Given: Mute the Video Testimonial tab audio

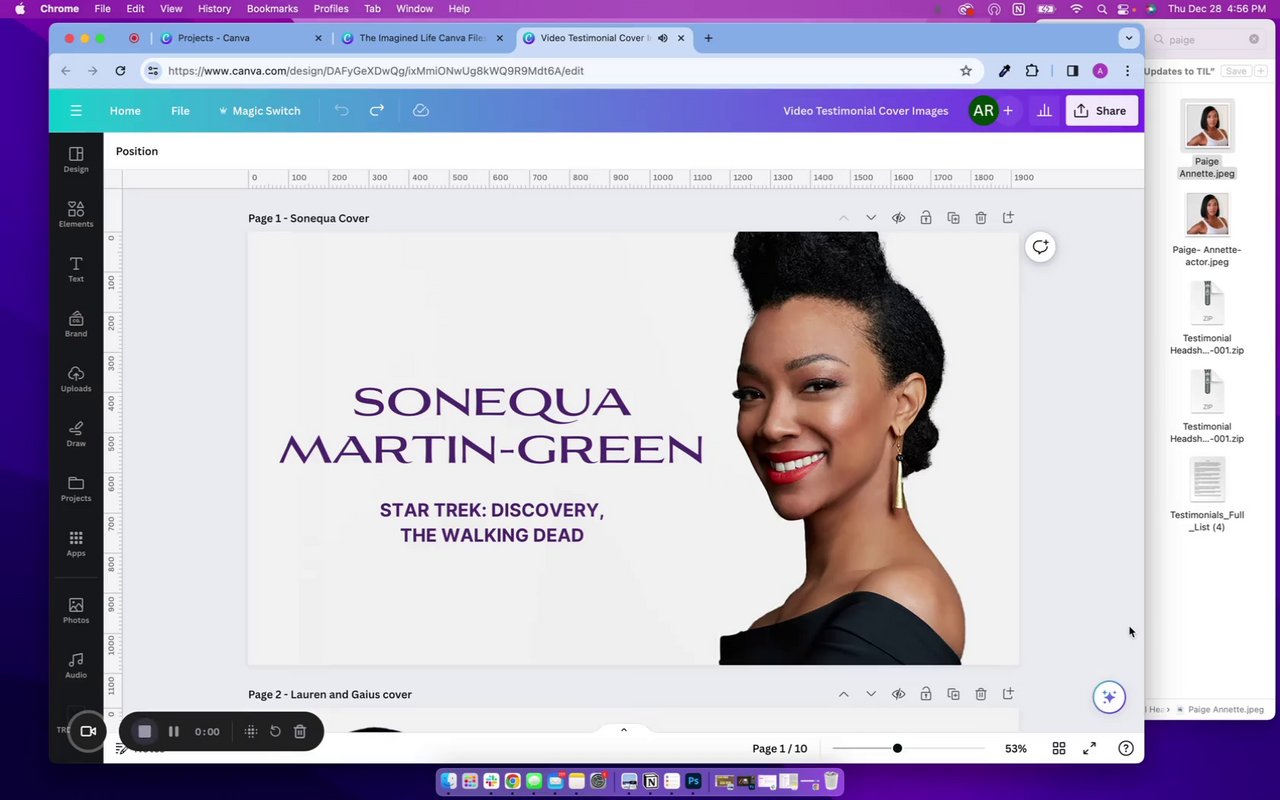Looking at the screenshot, I should (x=662, y=38).
